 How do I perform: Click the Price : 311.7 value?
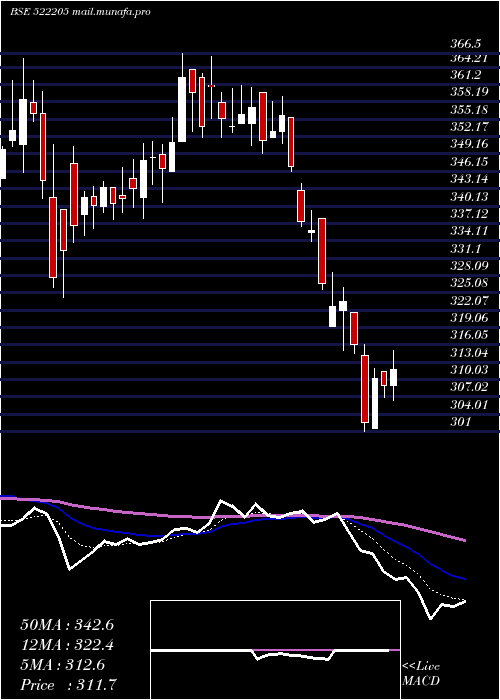[x=70, y=685]
